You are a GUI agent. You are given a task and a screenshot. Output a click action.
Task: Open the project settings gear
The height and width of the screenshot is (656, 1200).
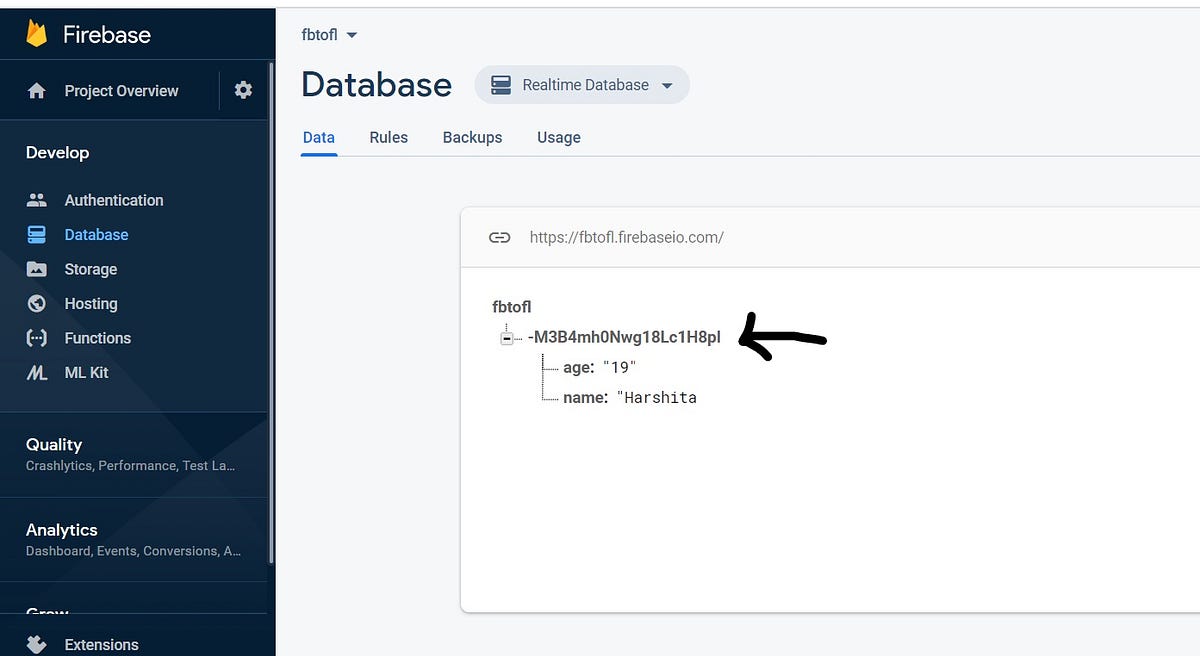pos(243,89)
